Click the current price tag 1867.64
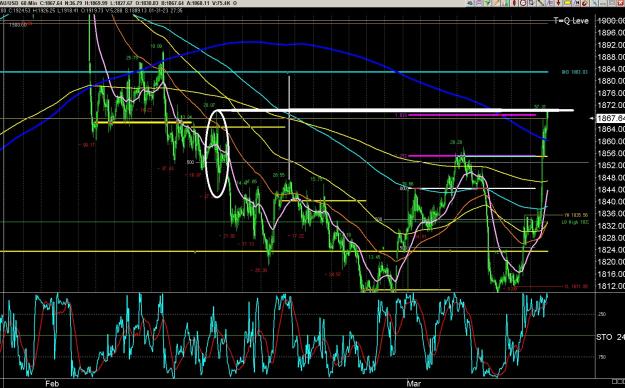Screen dimensions: 625x388 point(610,118)
